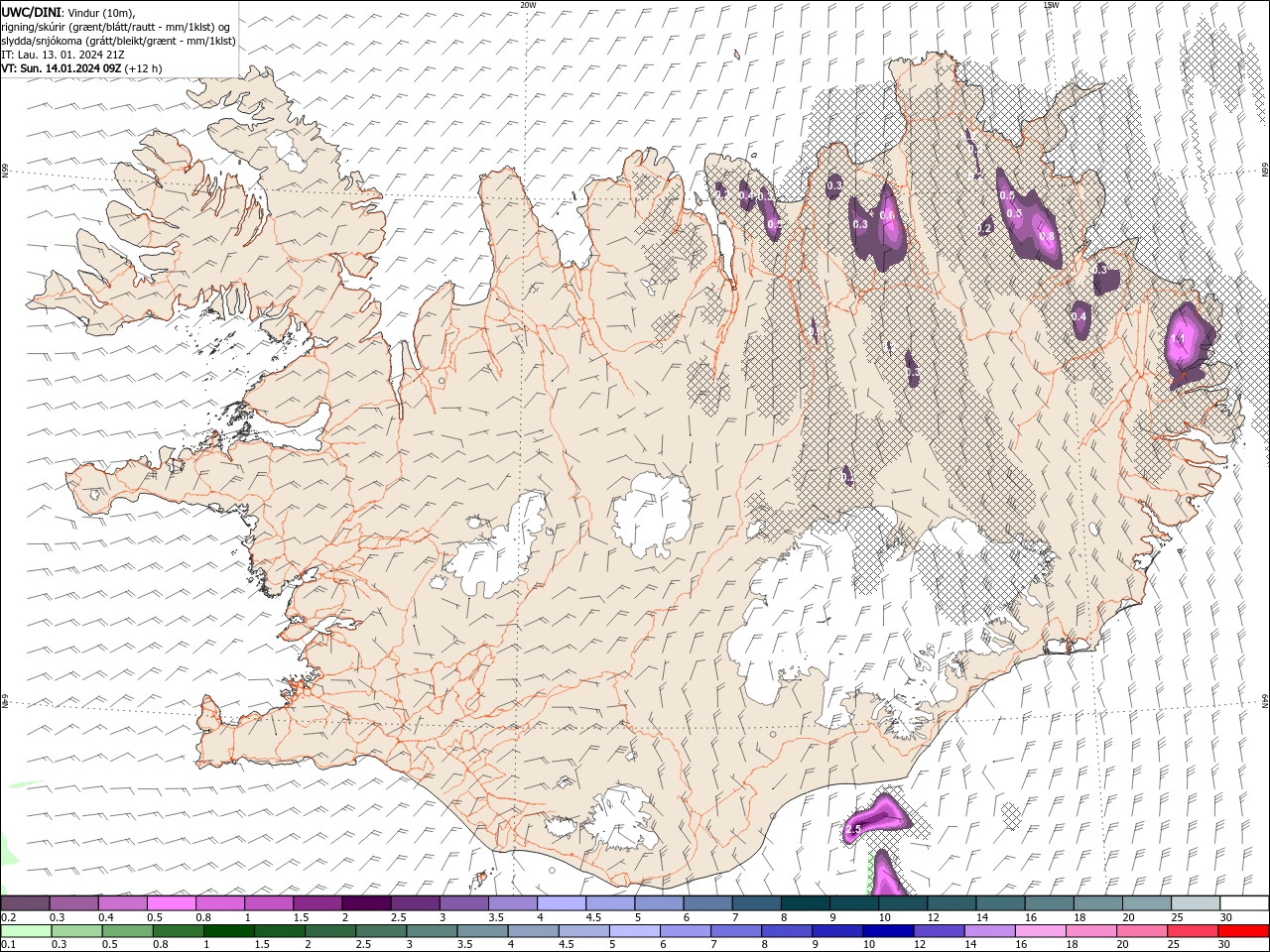Viewport: 1270px width, 952px height.
Task: Select the Hofsjökull glacier in central Iceland
Action: [651, 516]
